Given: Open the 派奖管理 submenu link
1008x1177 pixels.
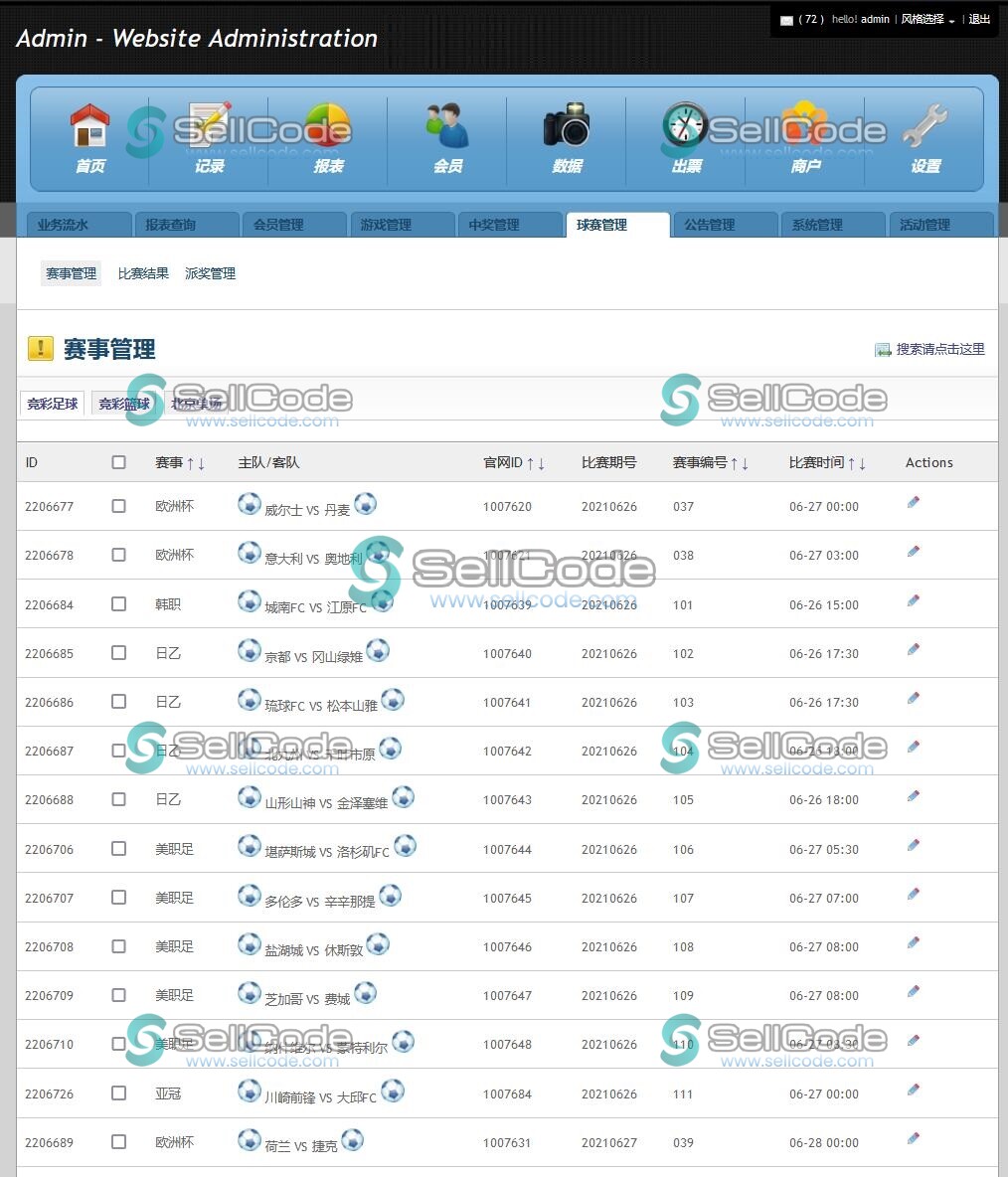Looking at the screenshot, I should pyautogui.click(x=210, y=274).
